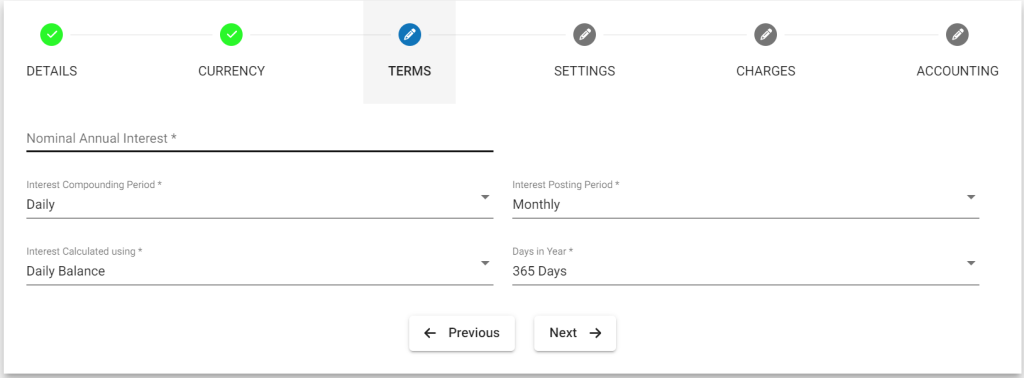The width and height of the screenshot is (1024, 378).
Task: Switch to the CURRENCY step label
Action: [x=231, y=71]
